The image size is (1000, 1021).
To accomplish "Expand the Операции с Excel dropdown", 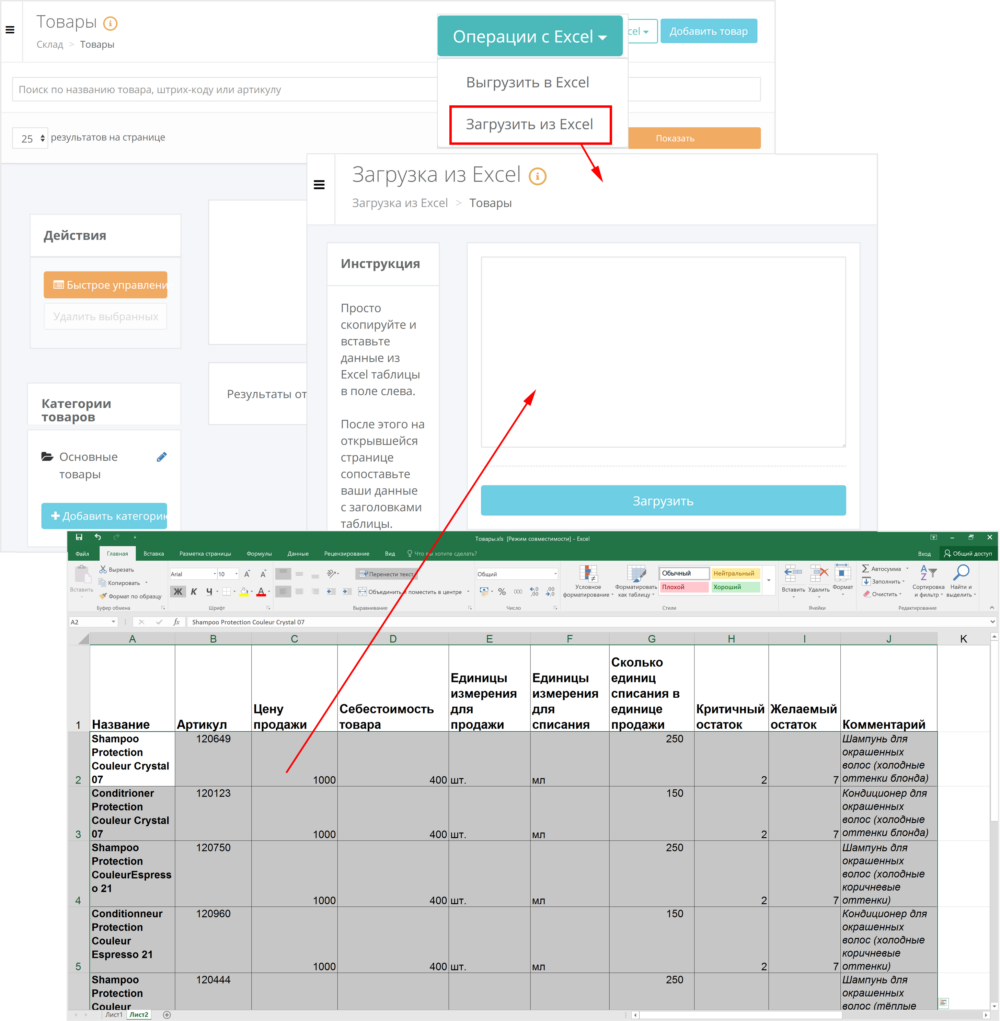I will click(530, 36).
